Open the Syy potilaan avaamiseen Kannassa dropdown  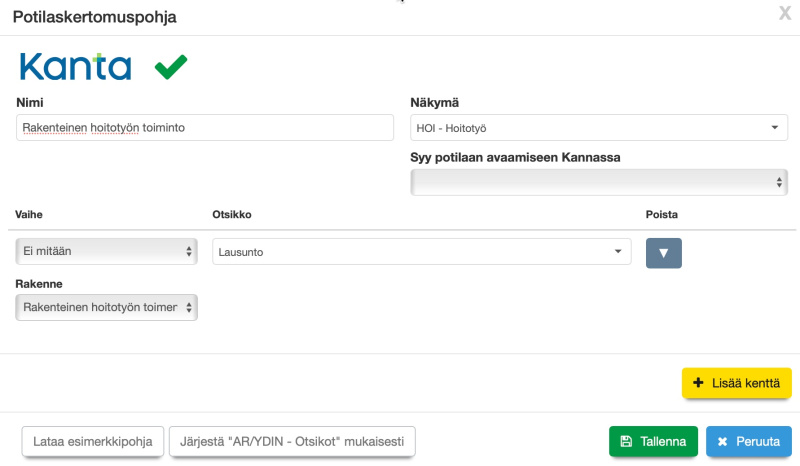tap(599, 182)
